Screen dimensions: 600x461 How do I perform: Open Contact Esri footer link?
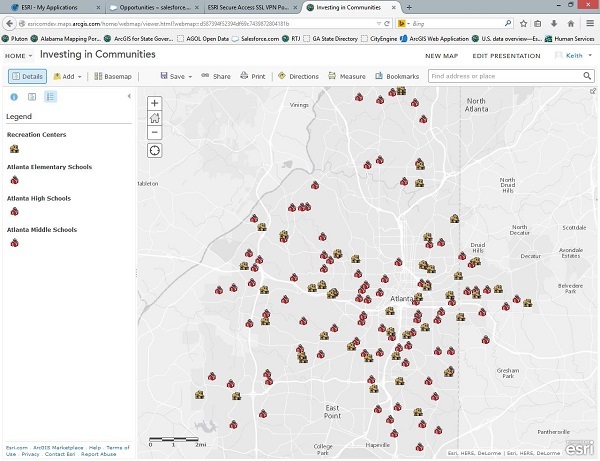tap(60, 454)
